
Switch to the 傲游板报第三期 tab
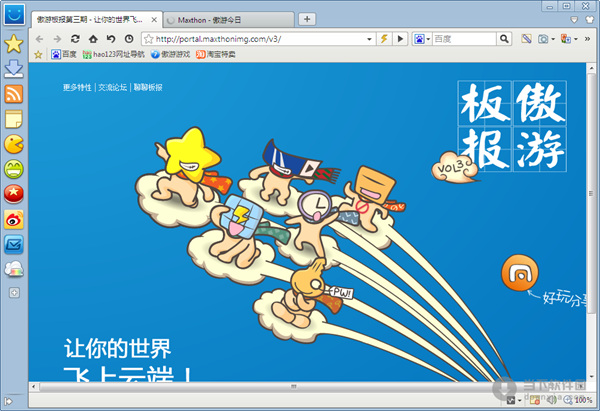point(91,20)
